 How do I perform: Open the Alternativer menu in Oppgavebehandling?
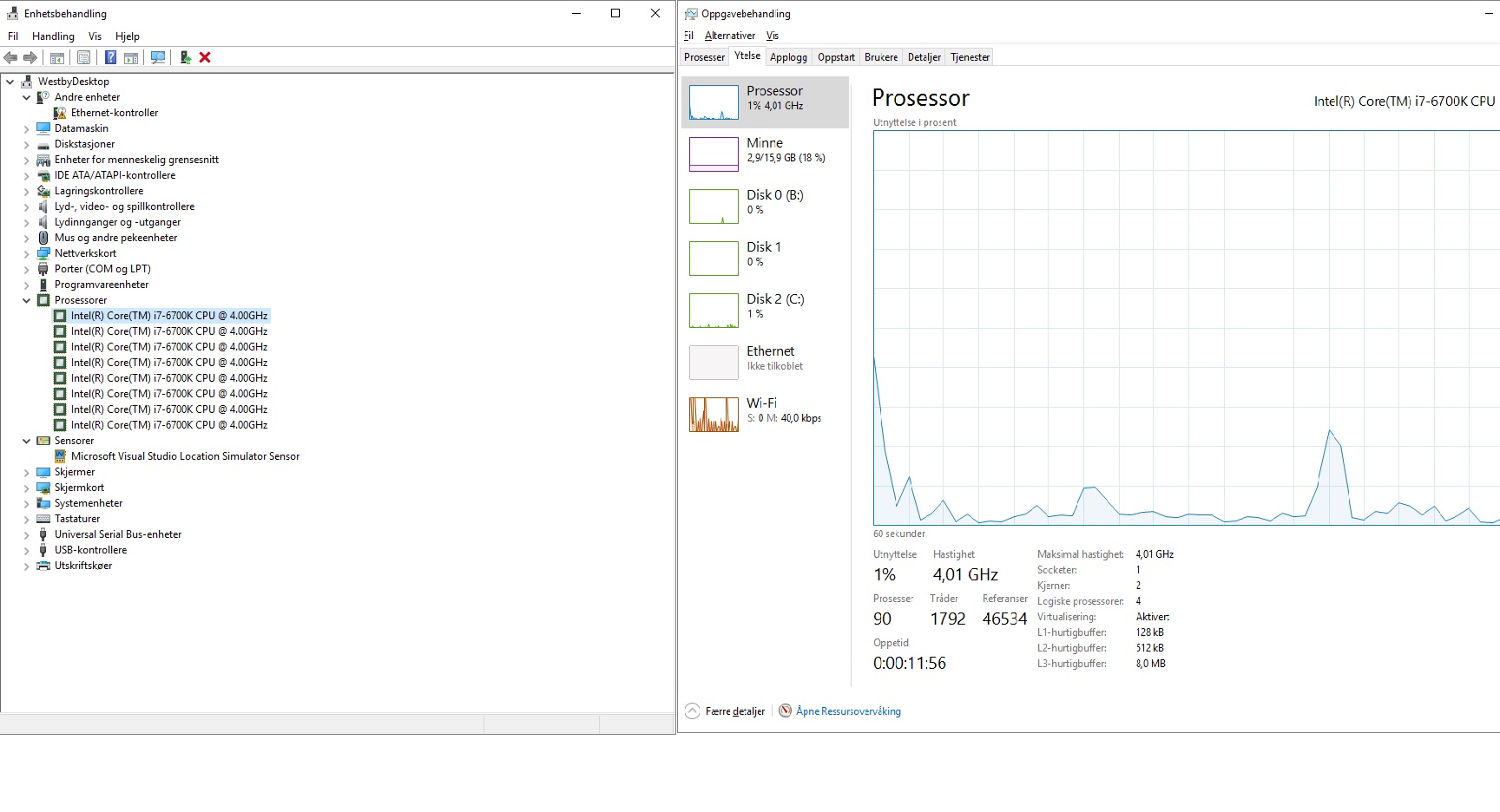tap(730, 36)
